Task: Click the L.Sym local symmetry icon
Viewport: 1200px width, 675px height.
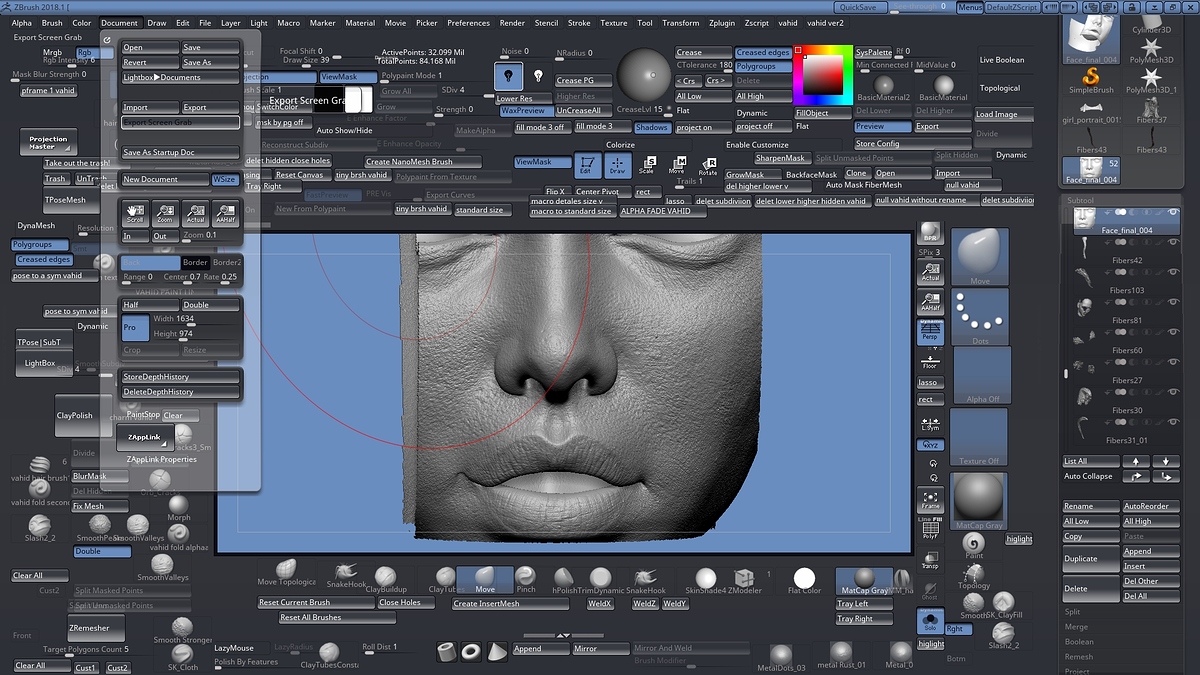Action: pos(930,424)
